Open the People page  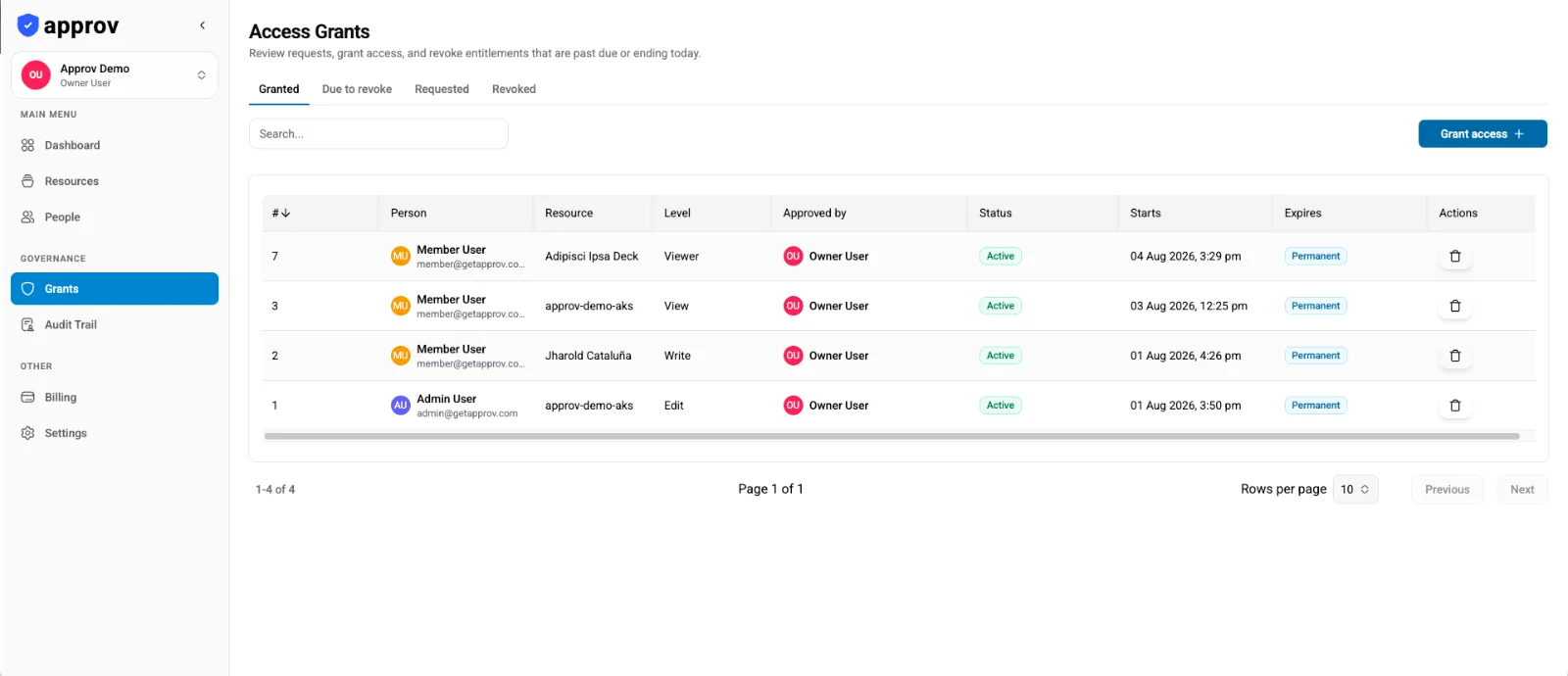[115, 217]
